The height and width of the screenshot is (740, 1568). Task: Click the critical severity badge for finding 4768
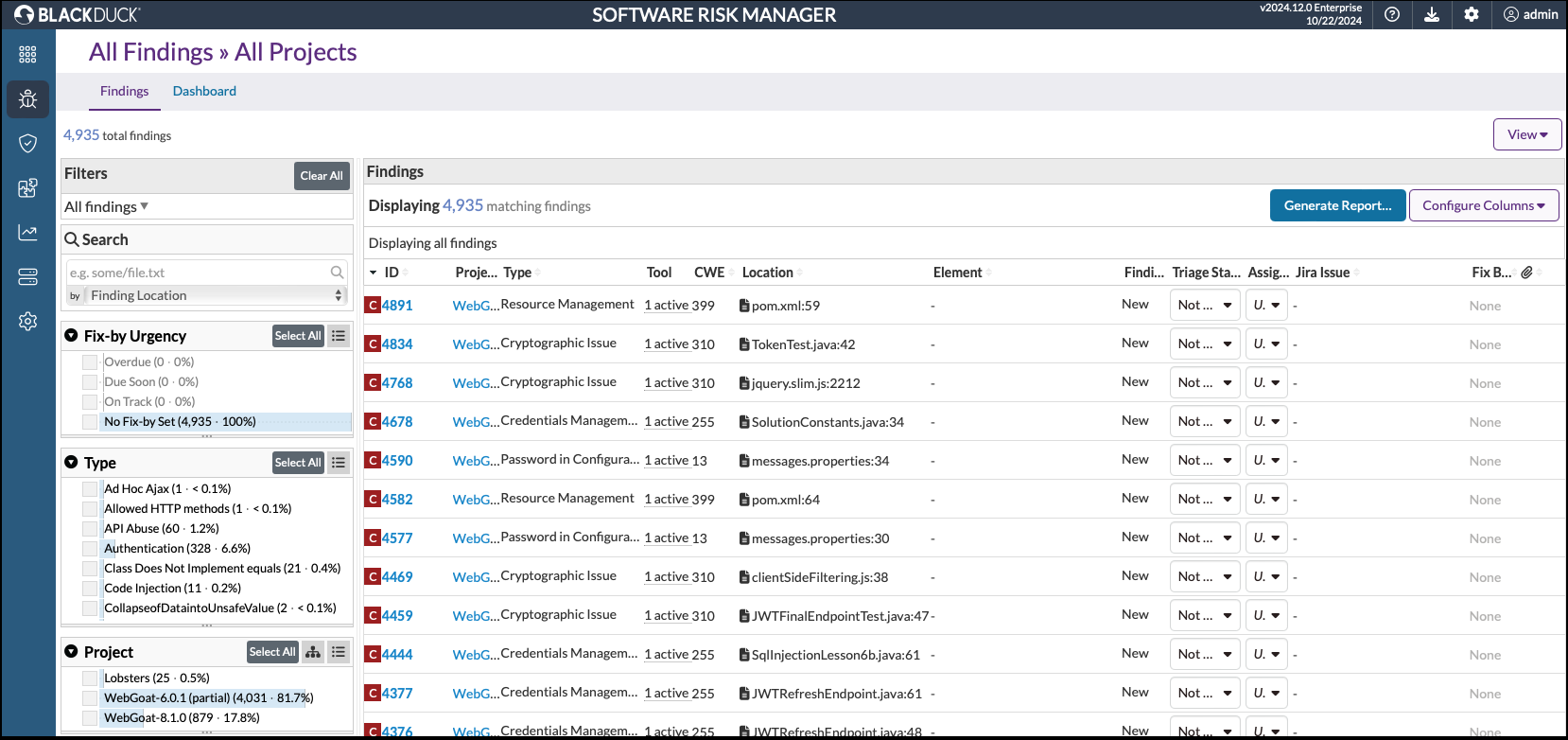374,383
